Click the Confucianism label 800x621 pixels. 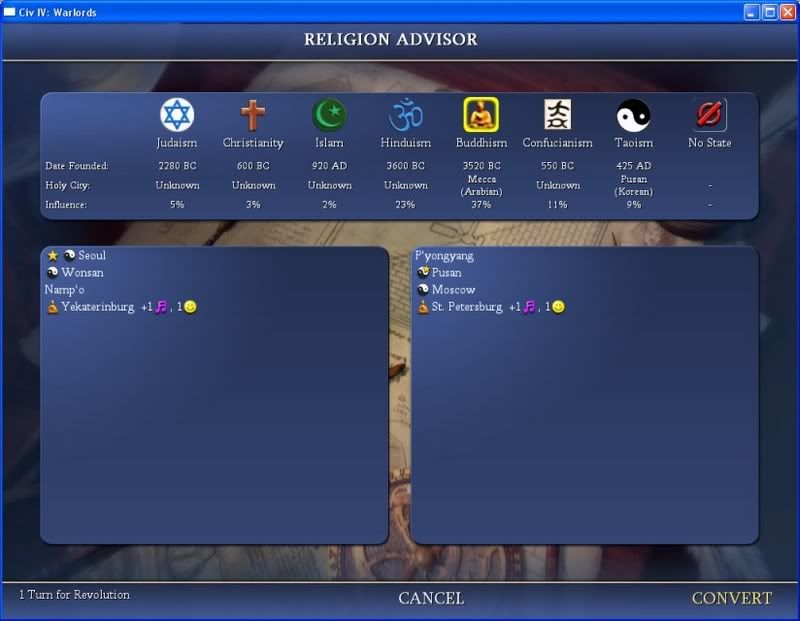[x=558, y=143]
